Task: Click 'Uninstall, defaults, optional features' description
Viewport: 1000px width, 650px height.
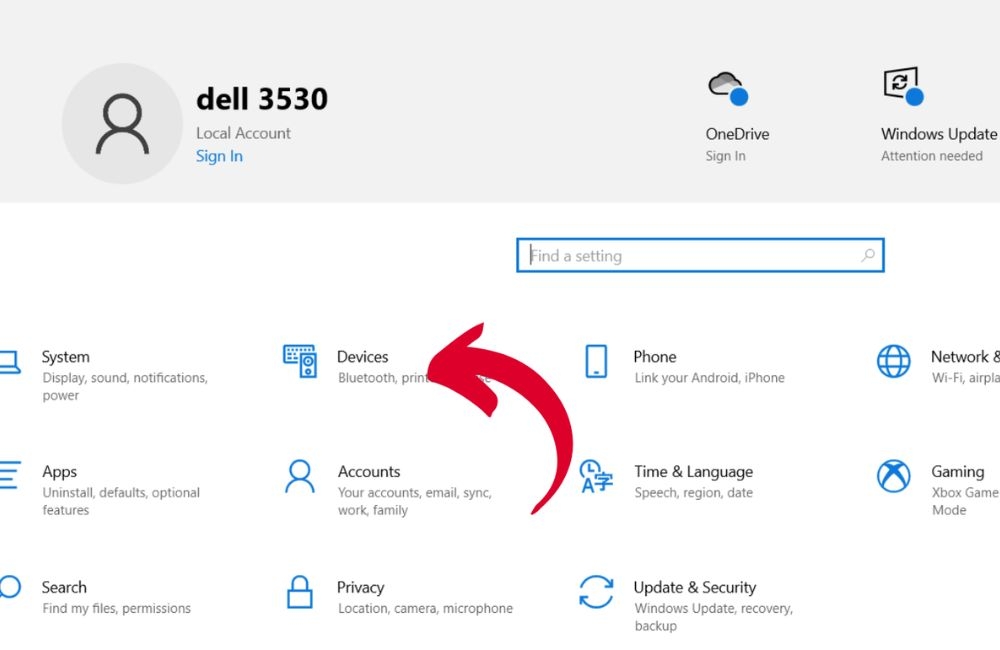Action: [x=121, y=501]
